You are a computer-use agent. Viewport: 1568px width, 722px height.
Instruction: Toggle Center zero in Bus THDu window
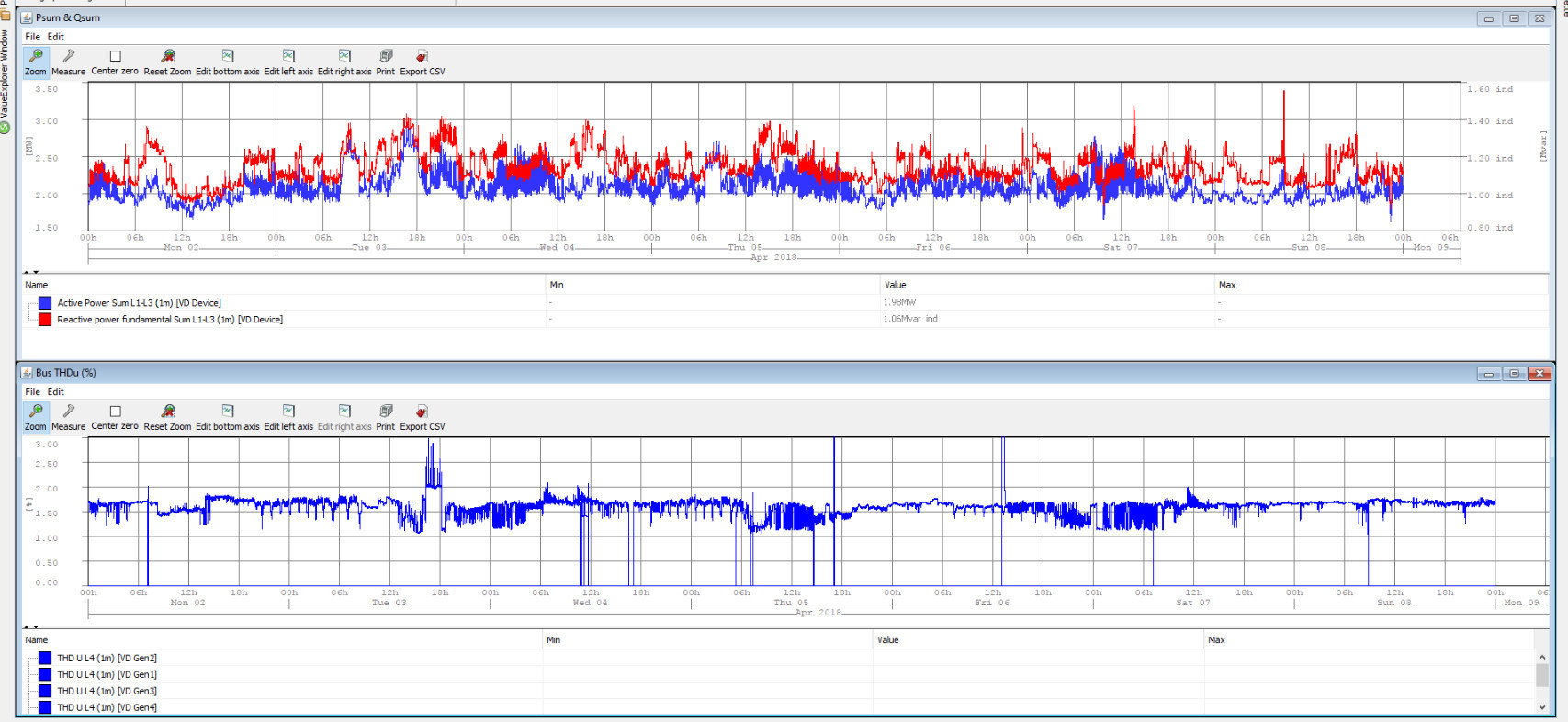tap(115, 417)
